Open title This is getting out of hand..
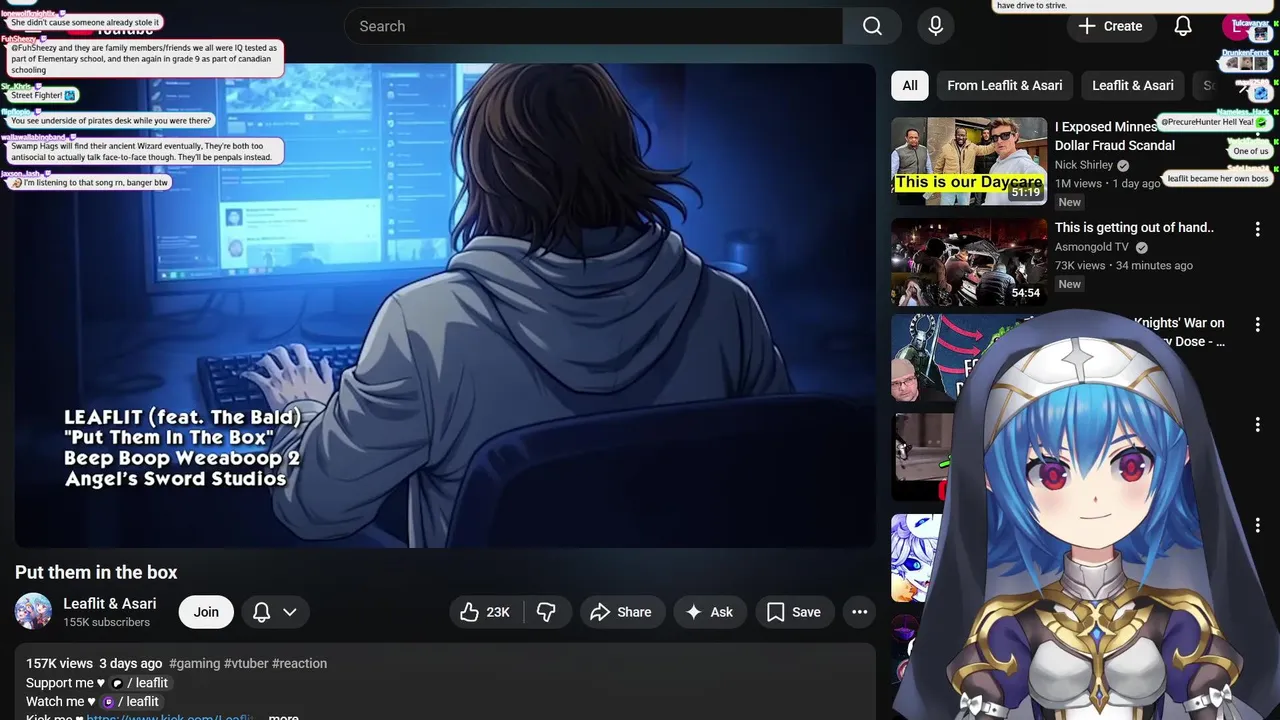1280x720 pixels. 1134,227
